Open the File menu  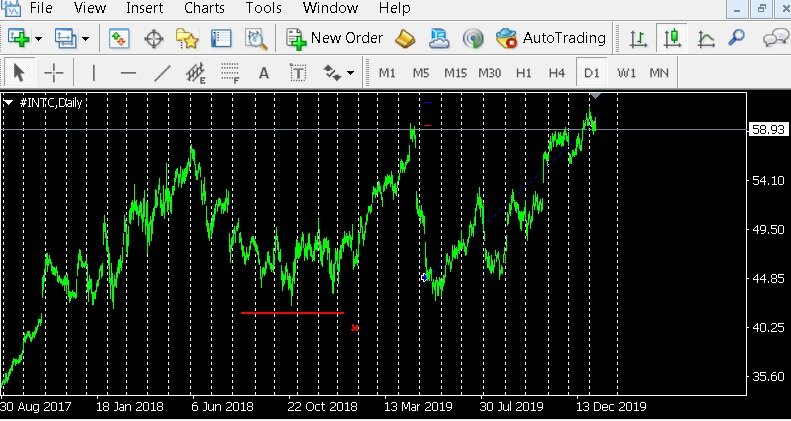pyautogui.click(x=43, y=8)
